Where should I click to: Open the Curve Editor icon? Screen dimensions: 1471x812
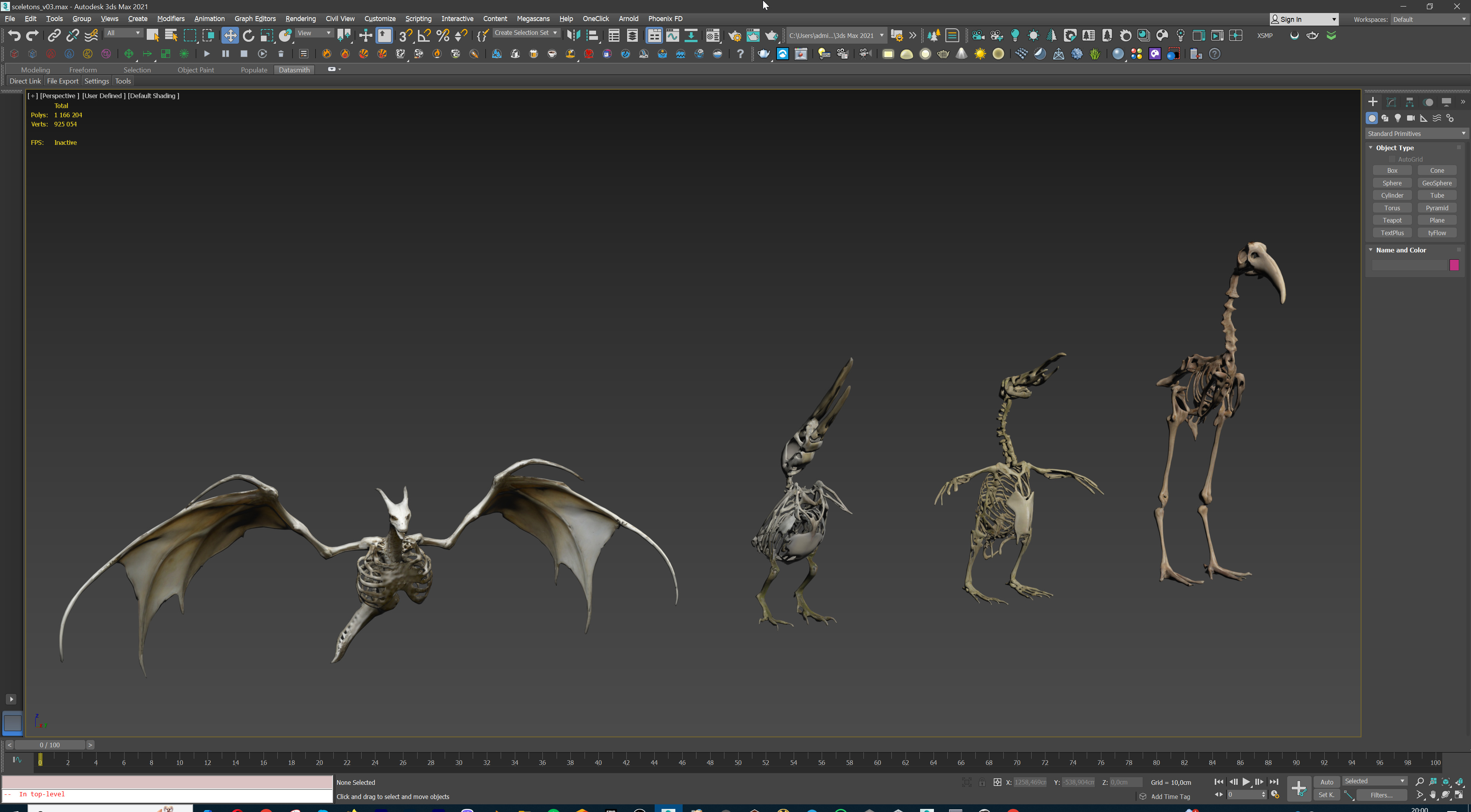tap(673, 35)
